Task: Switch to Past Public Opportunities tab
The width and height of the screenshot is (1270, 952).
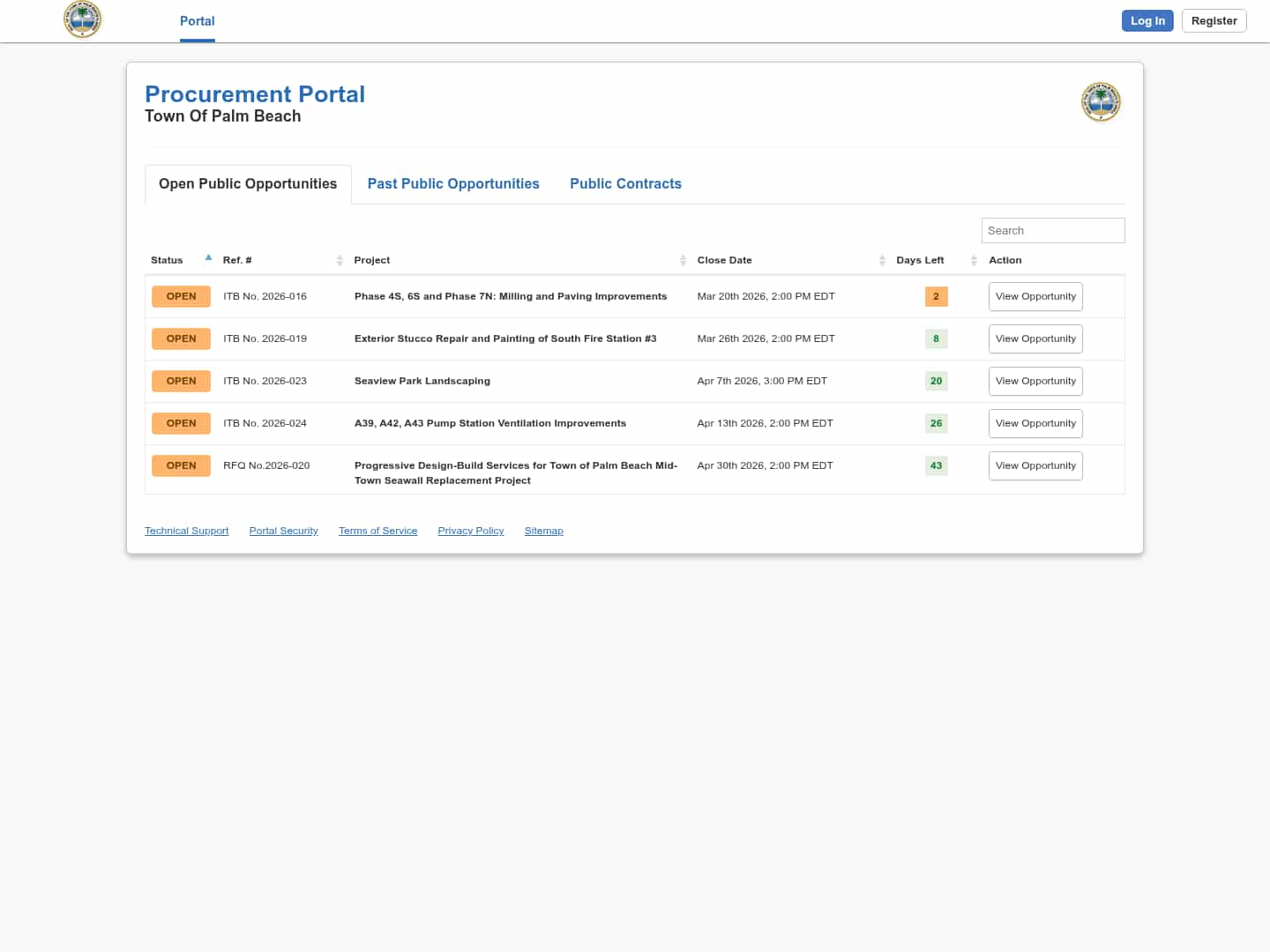Action: [x=453, y=184]
